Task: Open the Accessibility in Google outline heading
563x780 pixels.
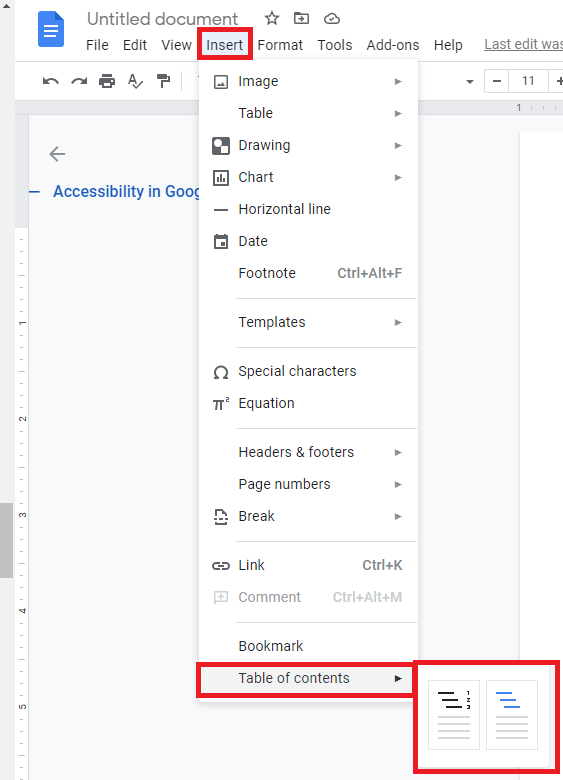Action: pos(126,192)
